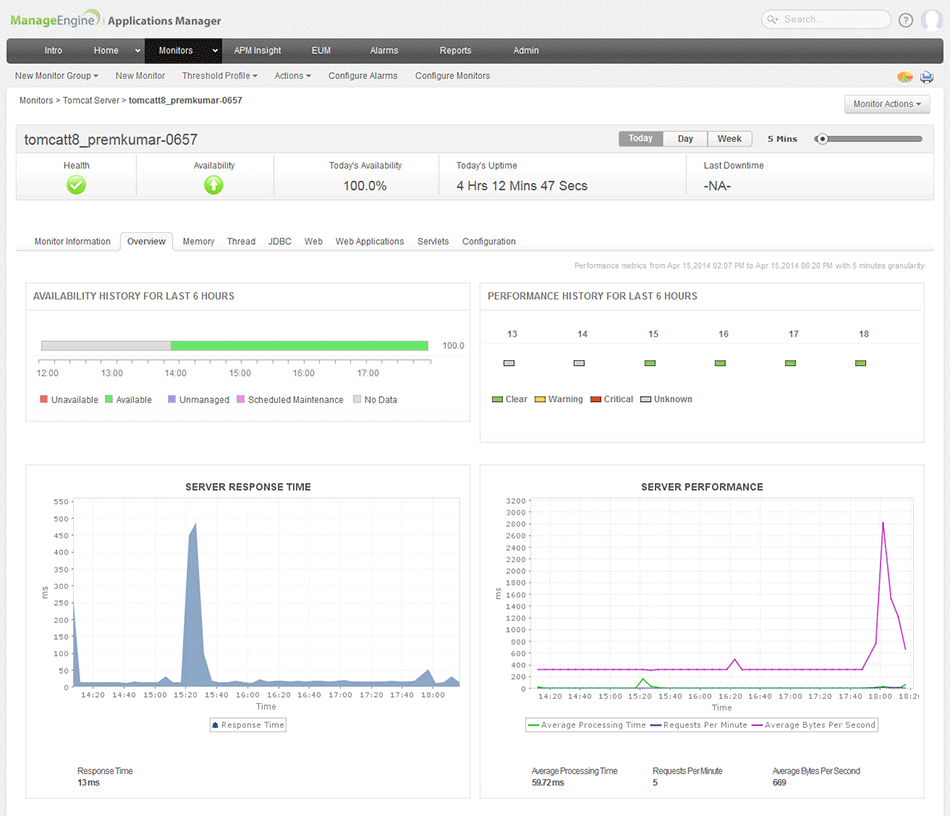The height and width of the screenshot is (816, 950).
Task: Switch time range to Today
Action: pos(640,139)
